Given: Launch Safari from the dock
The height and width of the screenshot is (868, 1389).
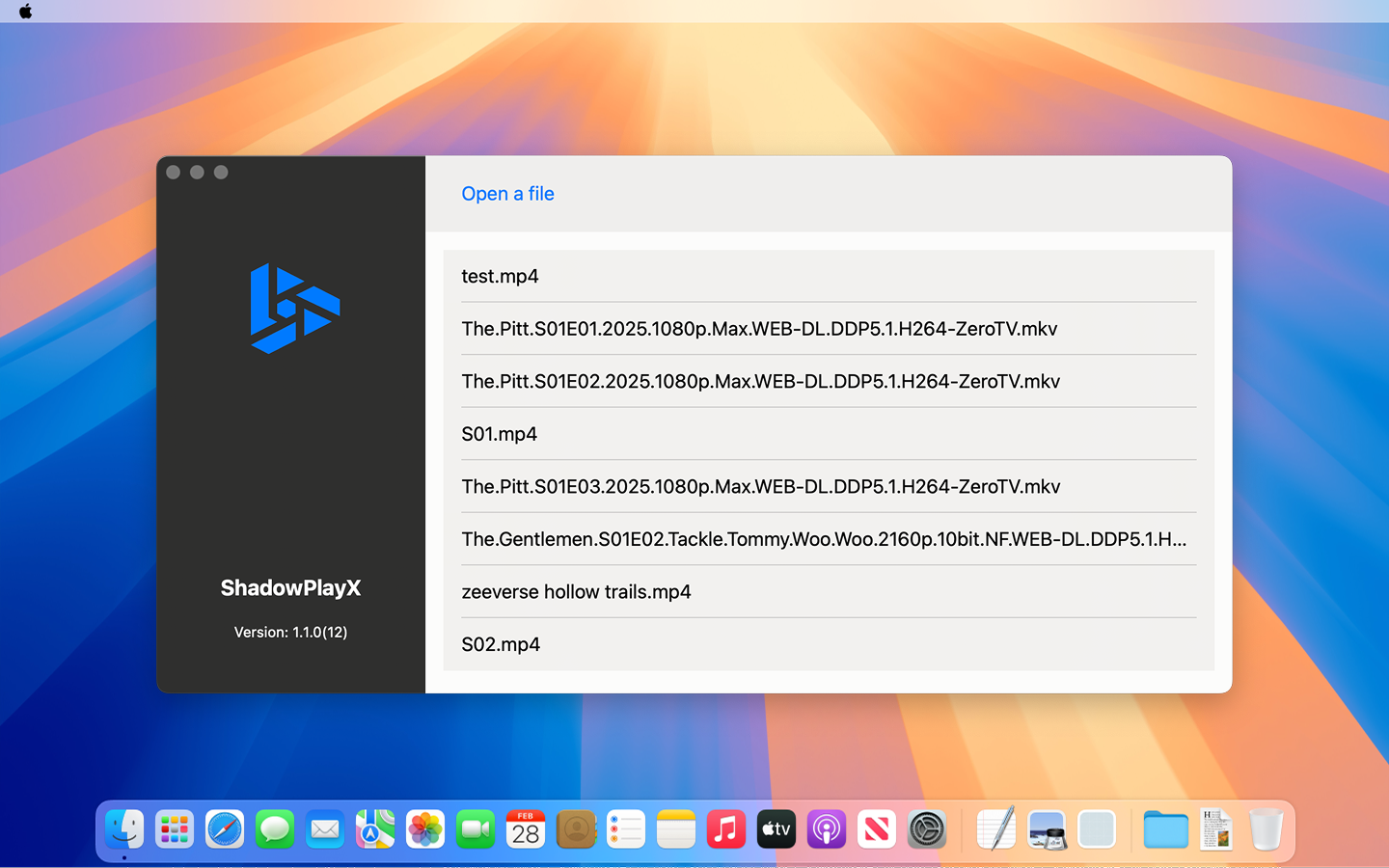Looking at the screenshot, I should click(x=225, y=829).
